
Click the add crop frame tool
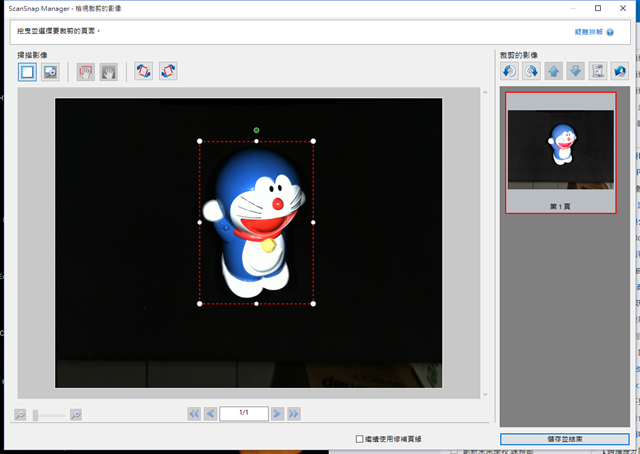[x=50, y=72]
